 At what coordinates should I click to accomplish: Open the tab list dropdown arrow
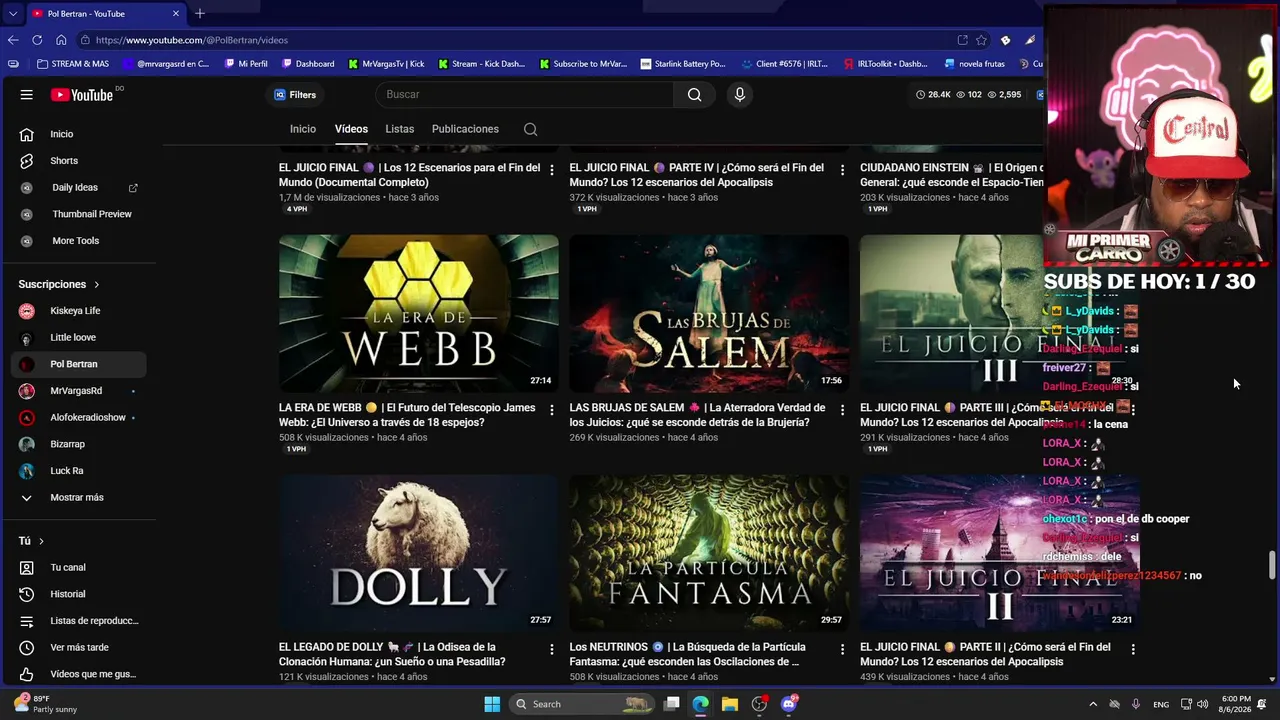(x=13, y=13)
